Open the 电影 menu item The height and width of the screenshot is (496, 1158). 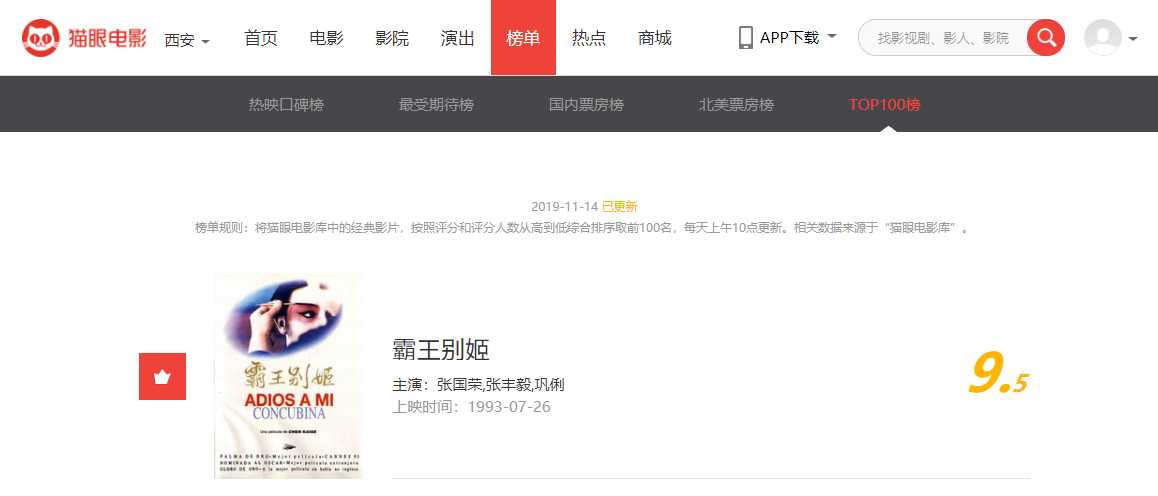point(326,38)
